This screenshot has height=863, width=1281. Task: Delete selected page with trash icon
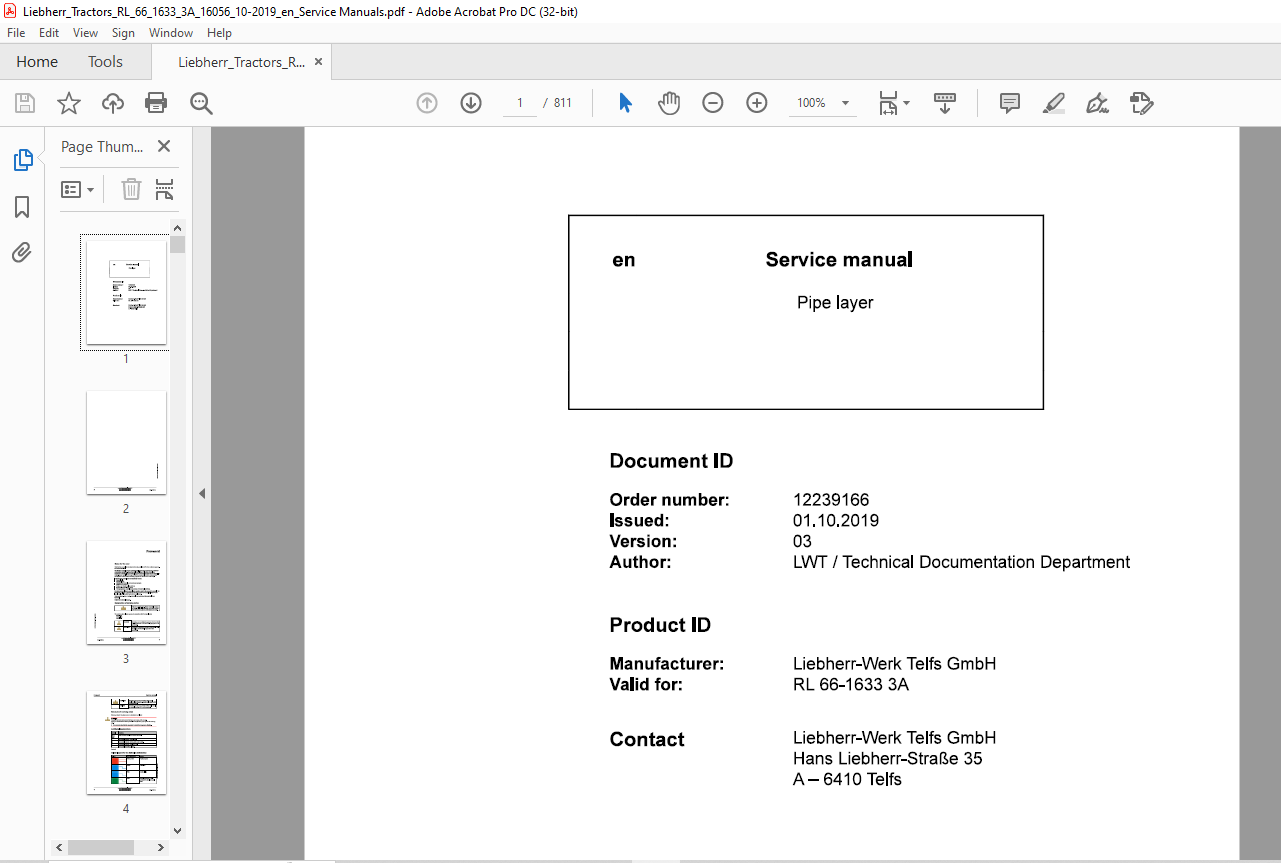131,189
